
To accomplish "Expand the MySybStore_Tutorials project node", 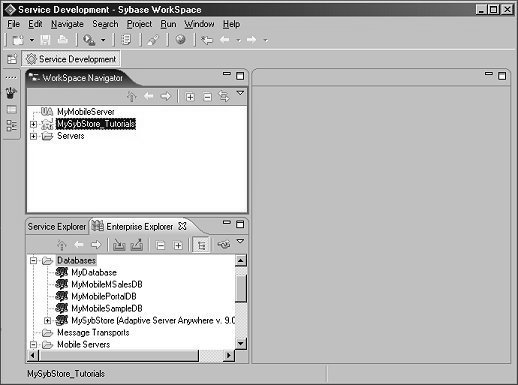I will pyautogui.click(x=33, y=124).
